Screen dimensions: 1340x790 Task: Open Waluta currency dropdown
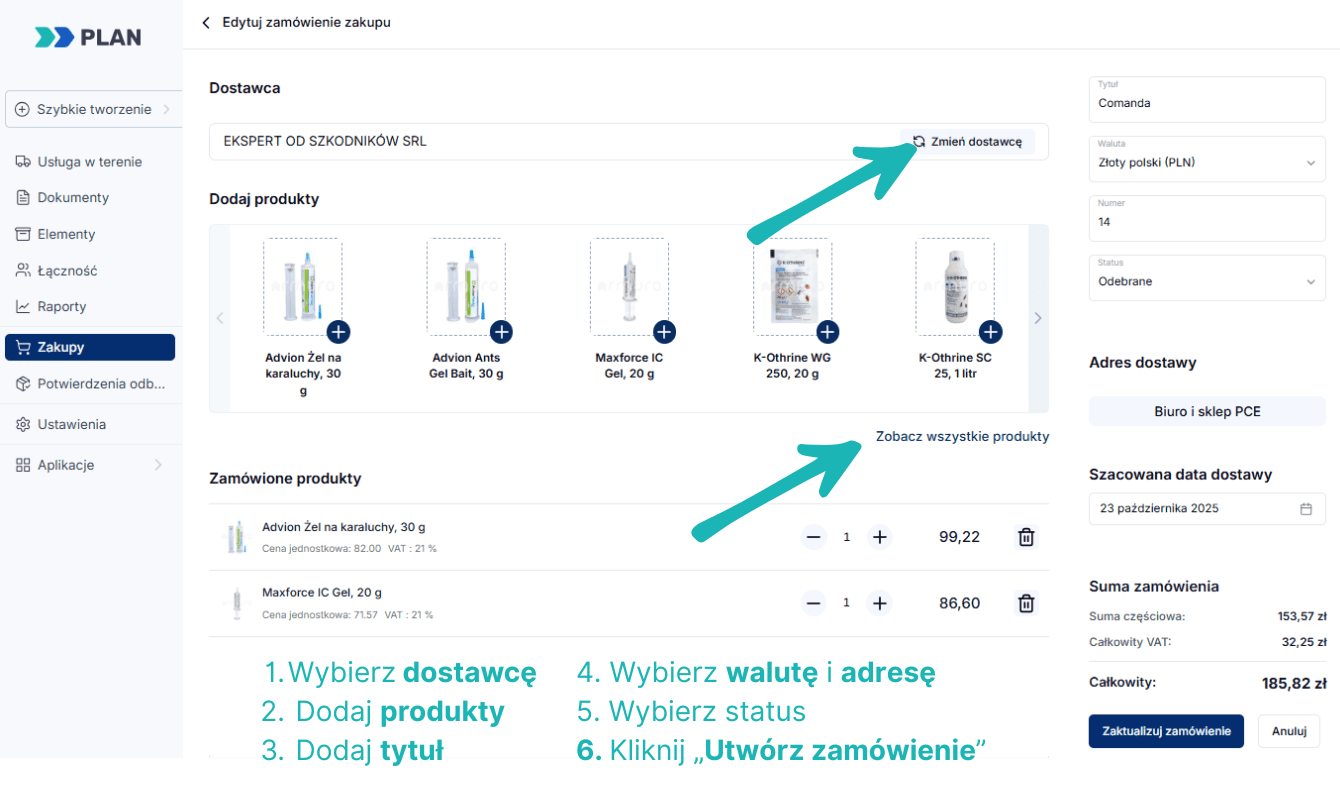(1207, 158)
